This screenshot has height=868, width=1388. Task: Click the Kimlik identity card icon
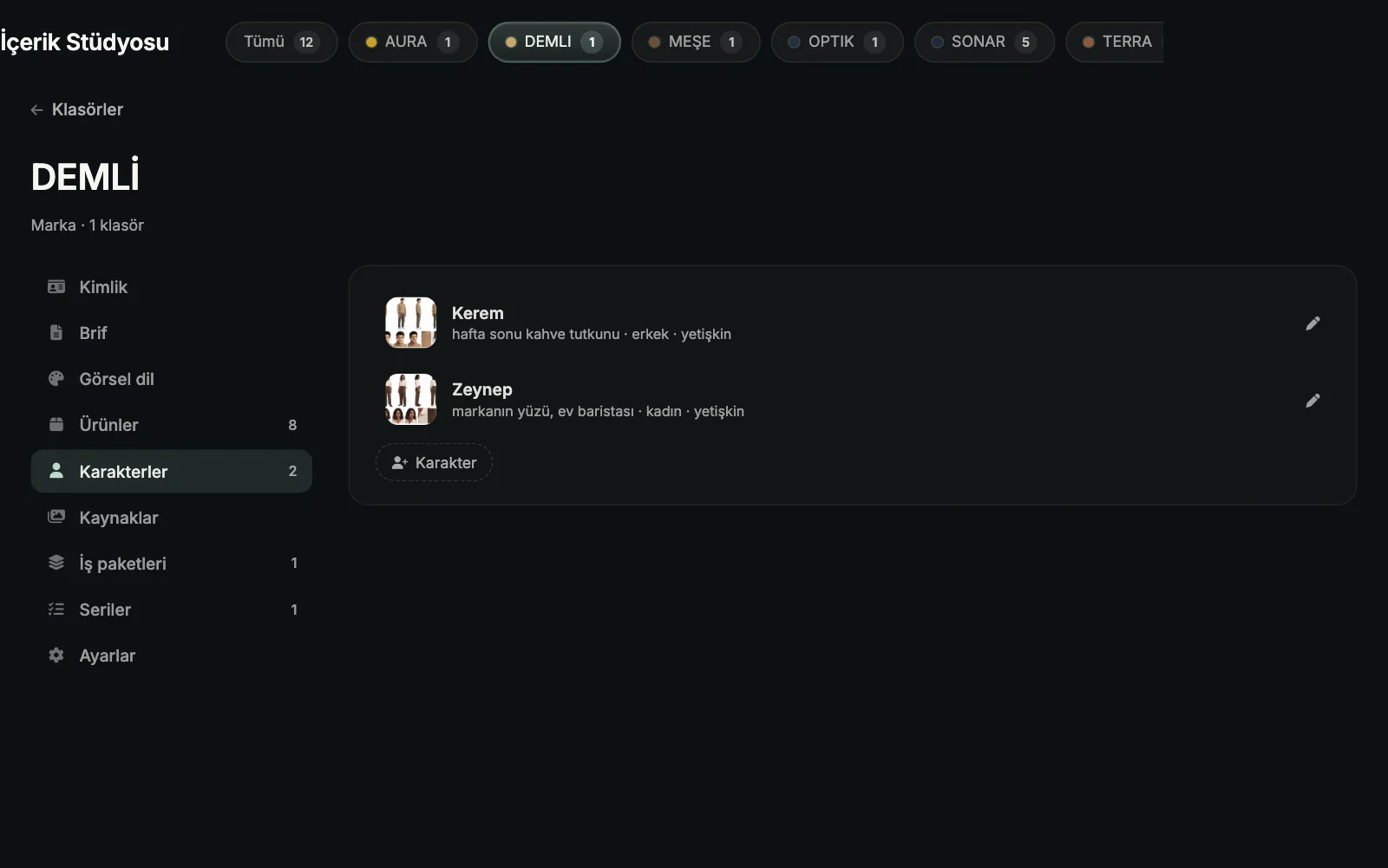pos(56,287)
